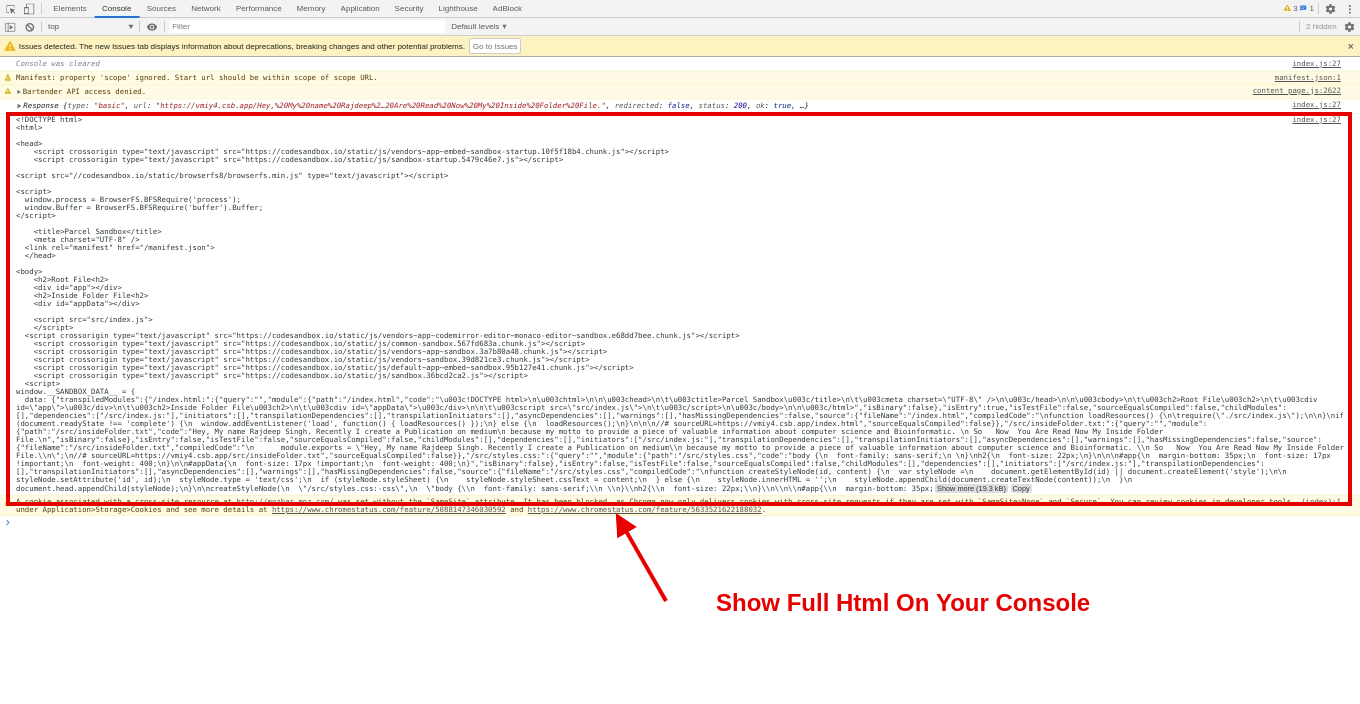Open the Lighthouse panel

click(x=457, y=8)
